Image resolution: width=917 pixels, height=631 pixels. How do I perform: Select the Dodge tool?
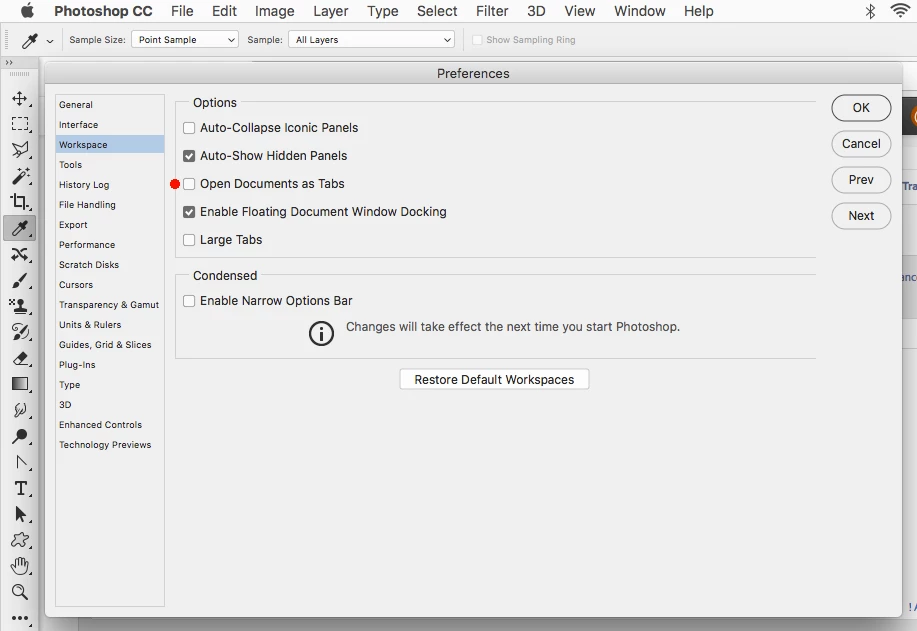coord(19,436)
